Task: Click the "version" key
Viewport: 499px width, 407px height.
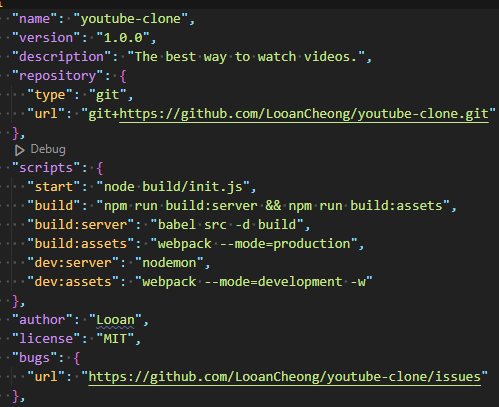Action: point(46,38)
